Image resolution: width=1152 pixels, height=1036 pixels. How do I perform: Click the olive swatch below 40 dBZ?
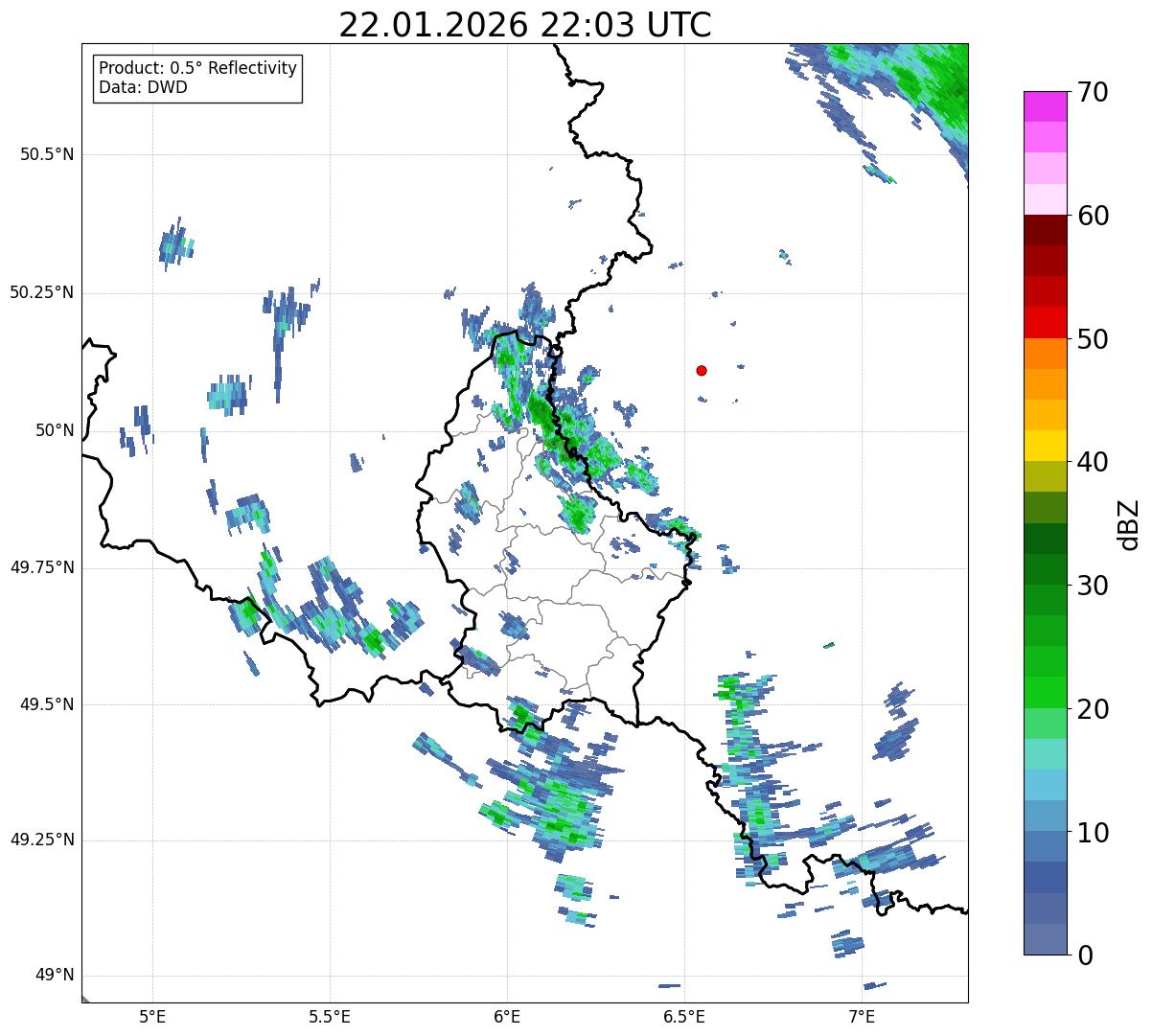point(1046,476)
